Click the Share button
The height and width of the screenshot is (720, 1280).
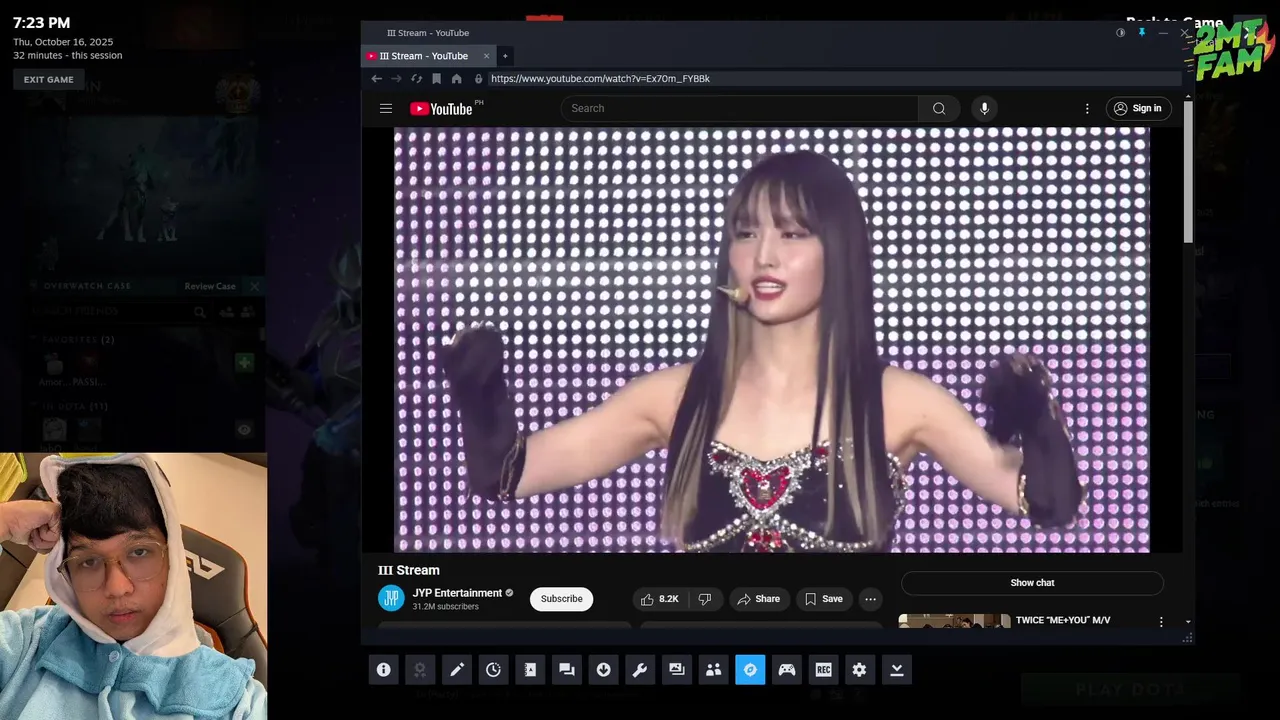[x=759, y=599]
